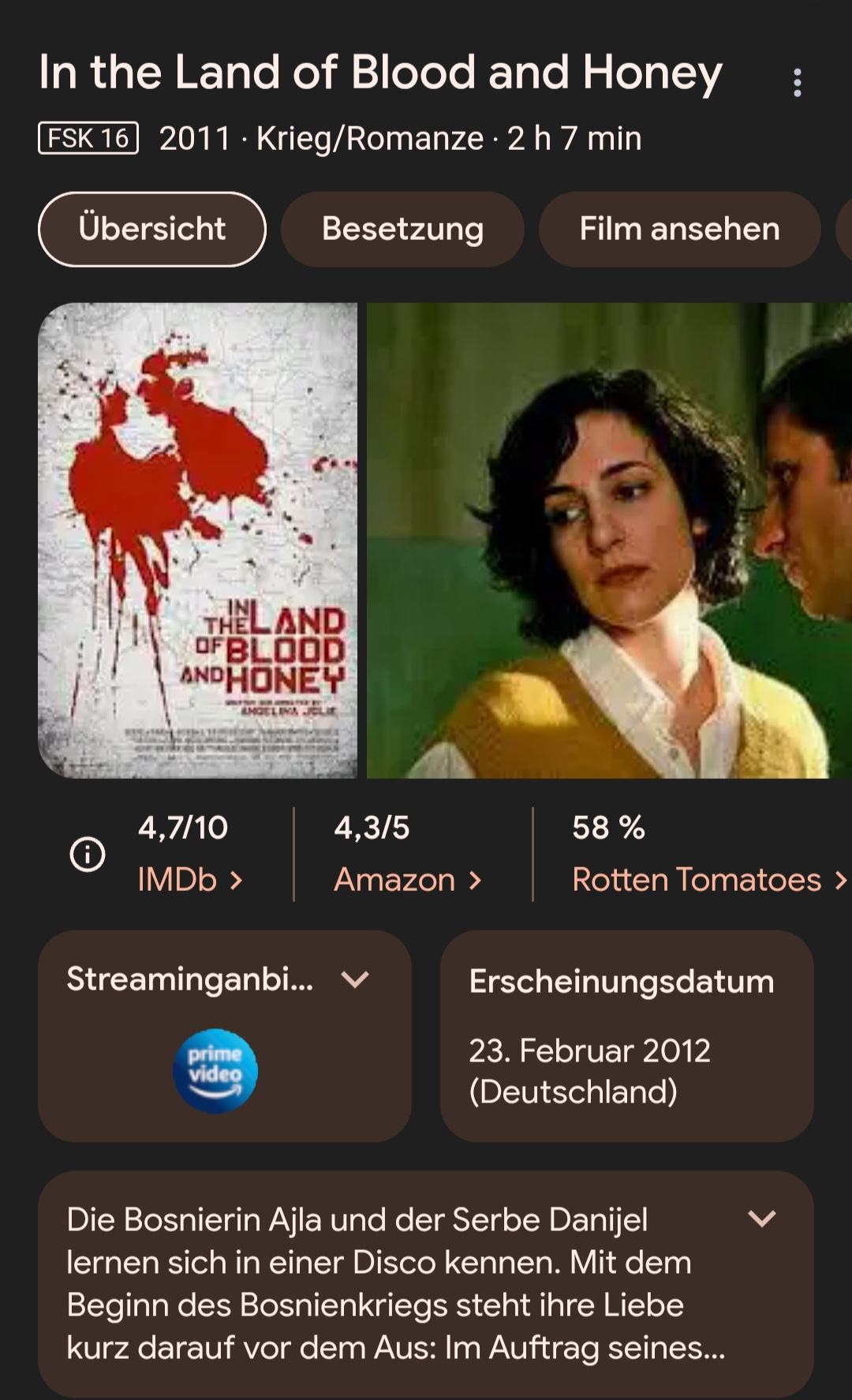Tap the arrow next to IMDb
The width and height of the screenshot is (852, 1400).
click(236, 880)
